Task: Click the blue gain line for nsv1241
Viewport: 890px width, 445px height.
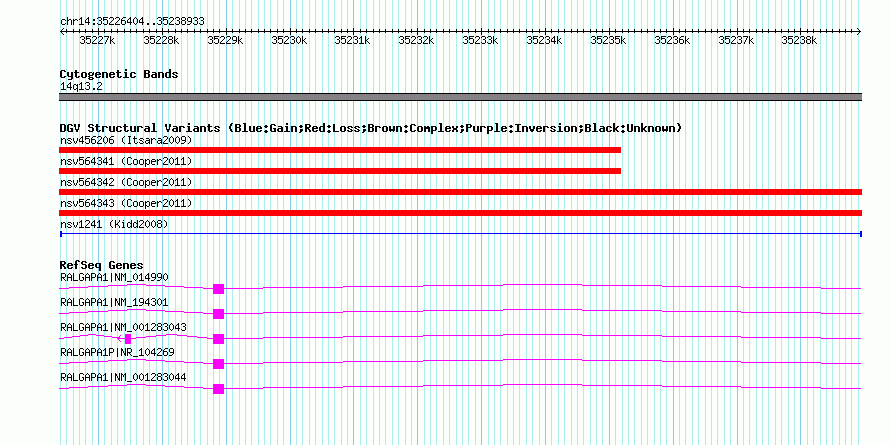Action: (460, 234)
